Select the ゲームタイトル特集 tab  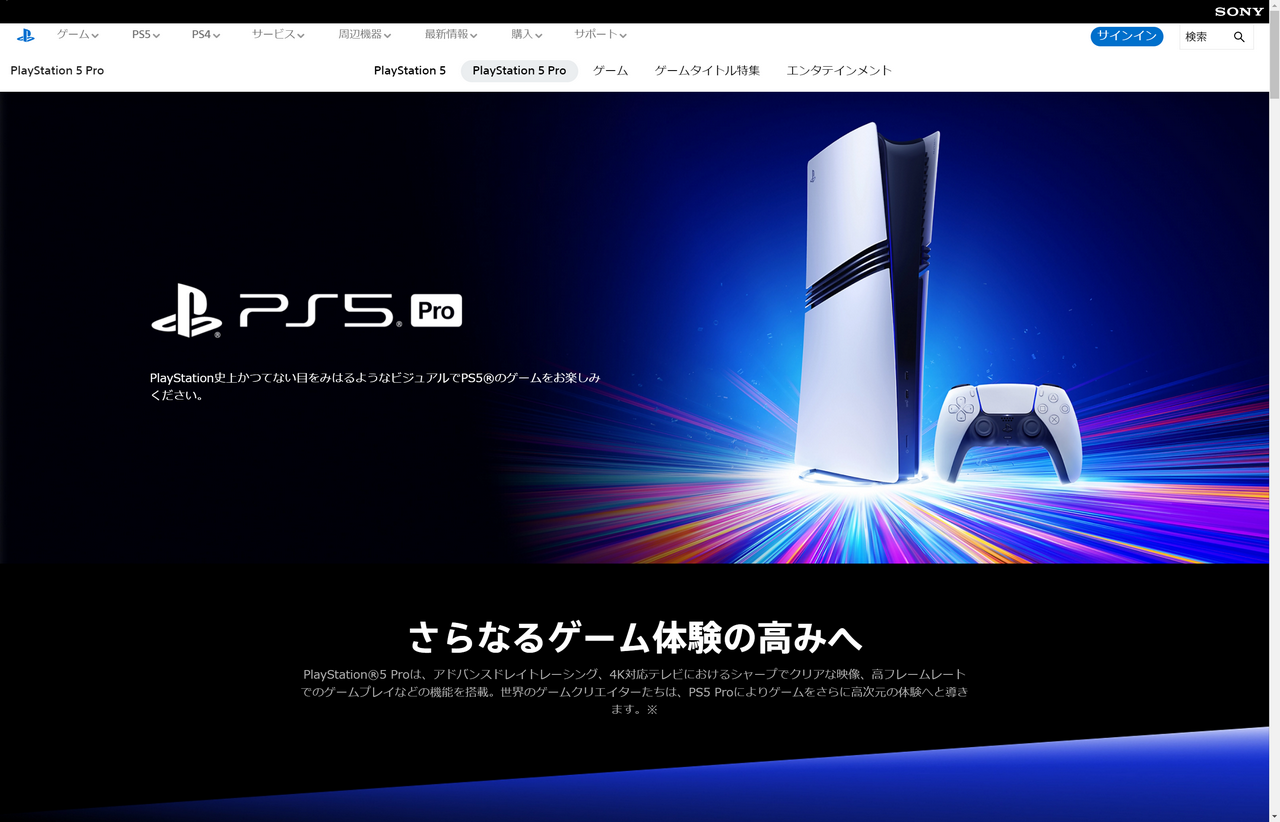pyautogui.click(x=706, y=70)
